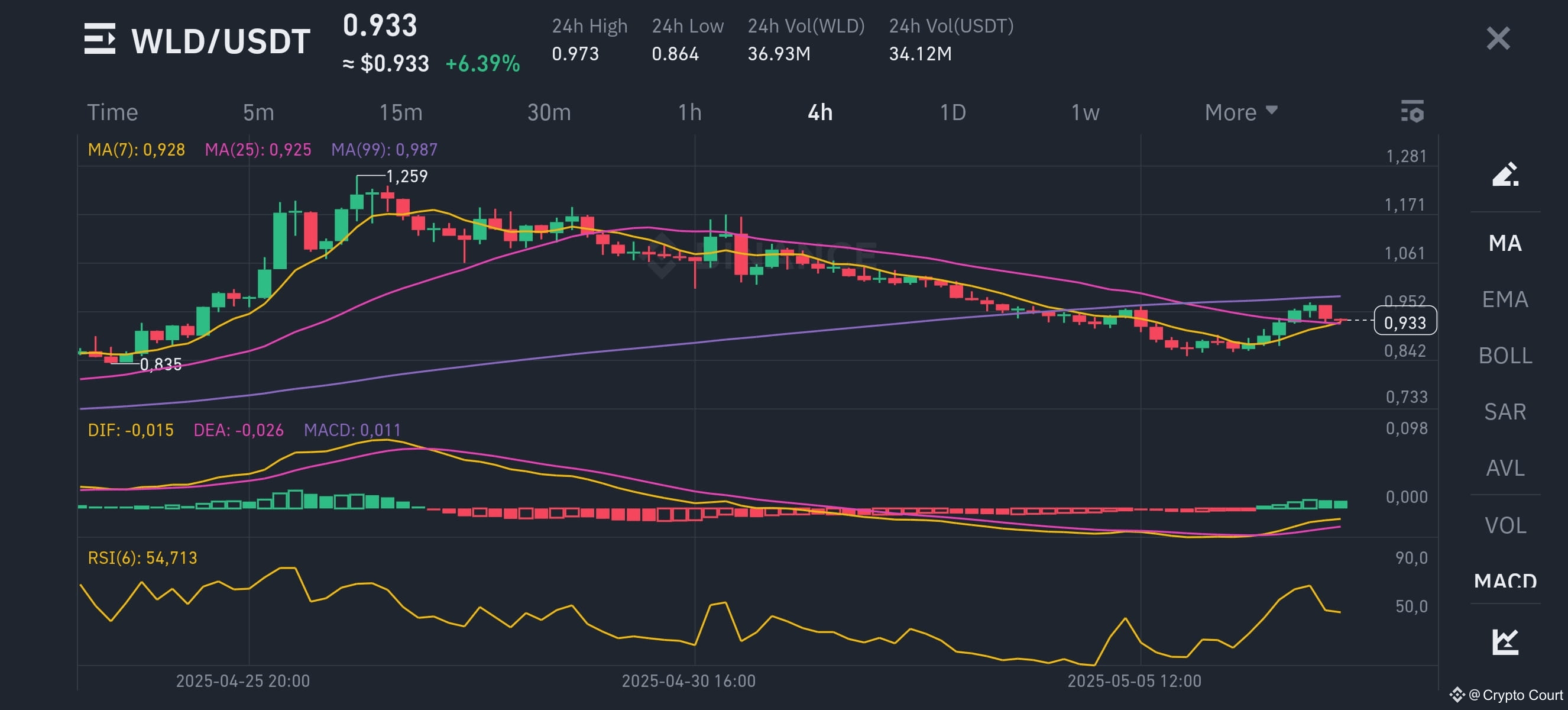The height and width of the screenshot is (710, 1568).
Task: Click the 24h Vol(USDT) value 34.12M
Action: click(x=920, y=54)
